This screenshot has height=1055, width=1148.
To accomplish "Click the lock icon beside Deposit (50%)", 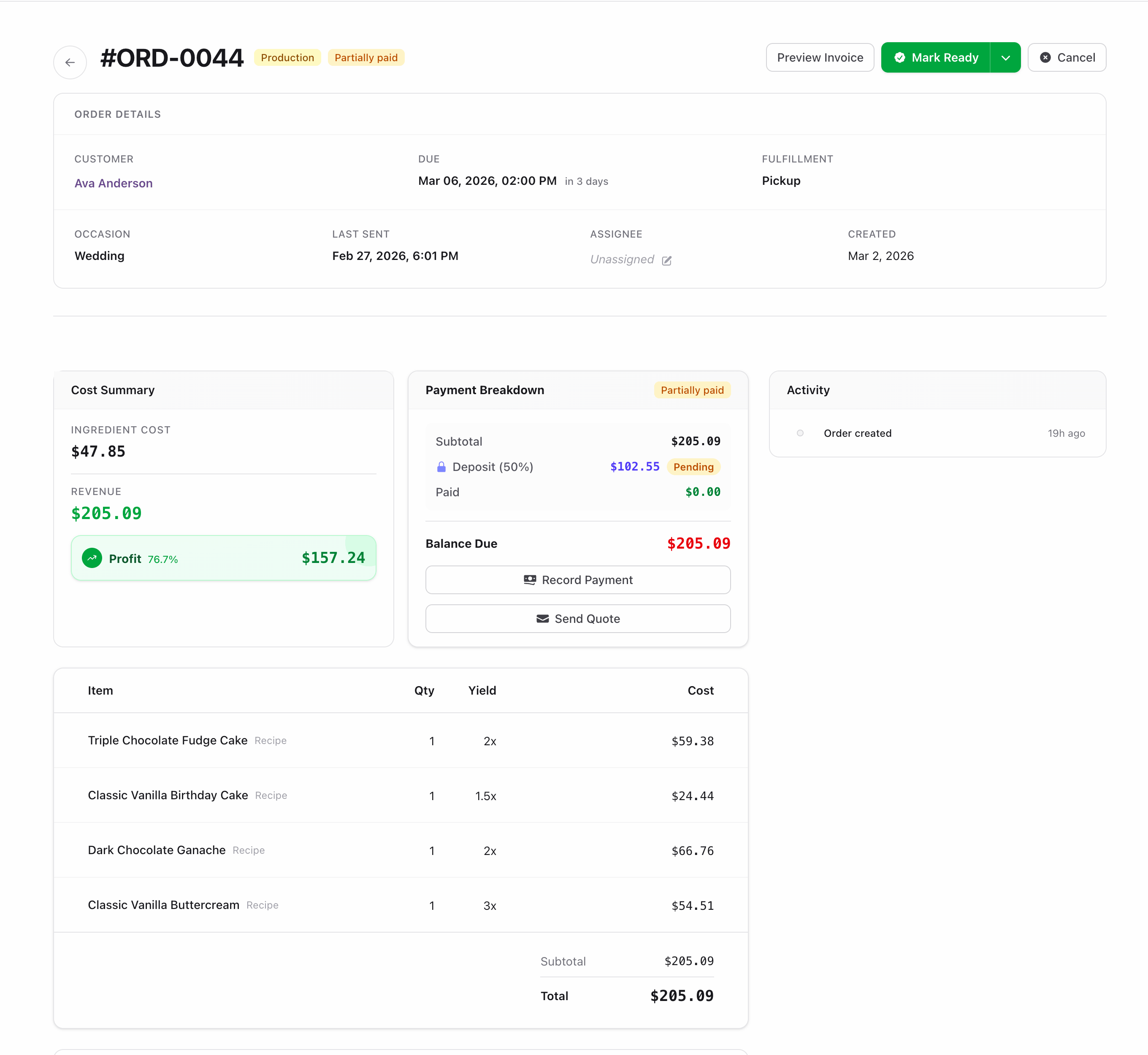I will pyautogui.click(x=441, y=466).
